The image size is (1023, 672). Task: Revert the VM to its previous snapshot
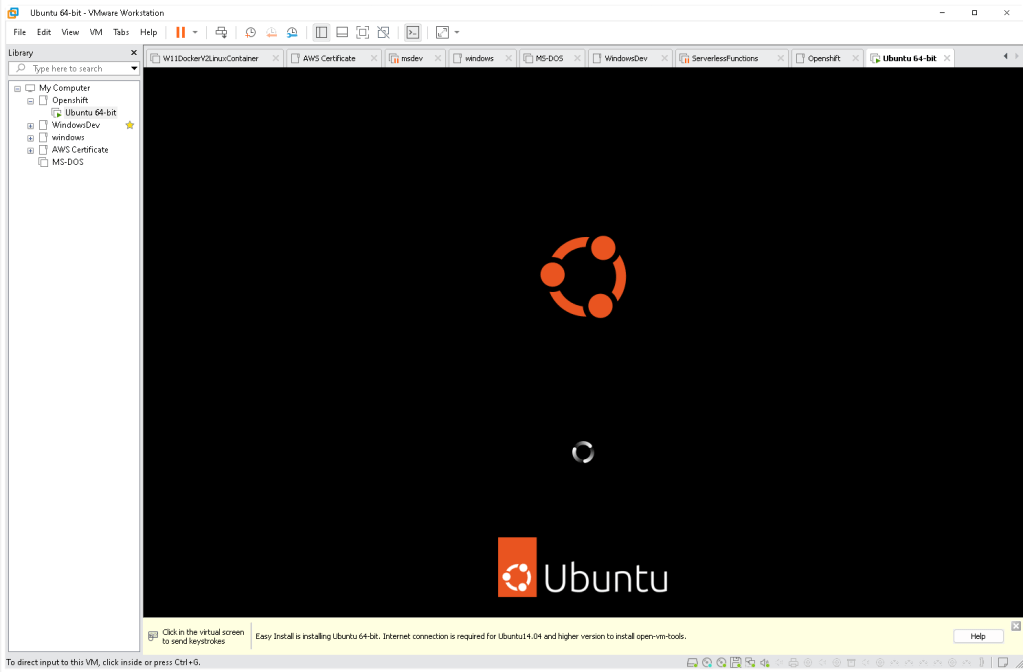tap(271, 32)
